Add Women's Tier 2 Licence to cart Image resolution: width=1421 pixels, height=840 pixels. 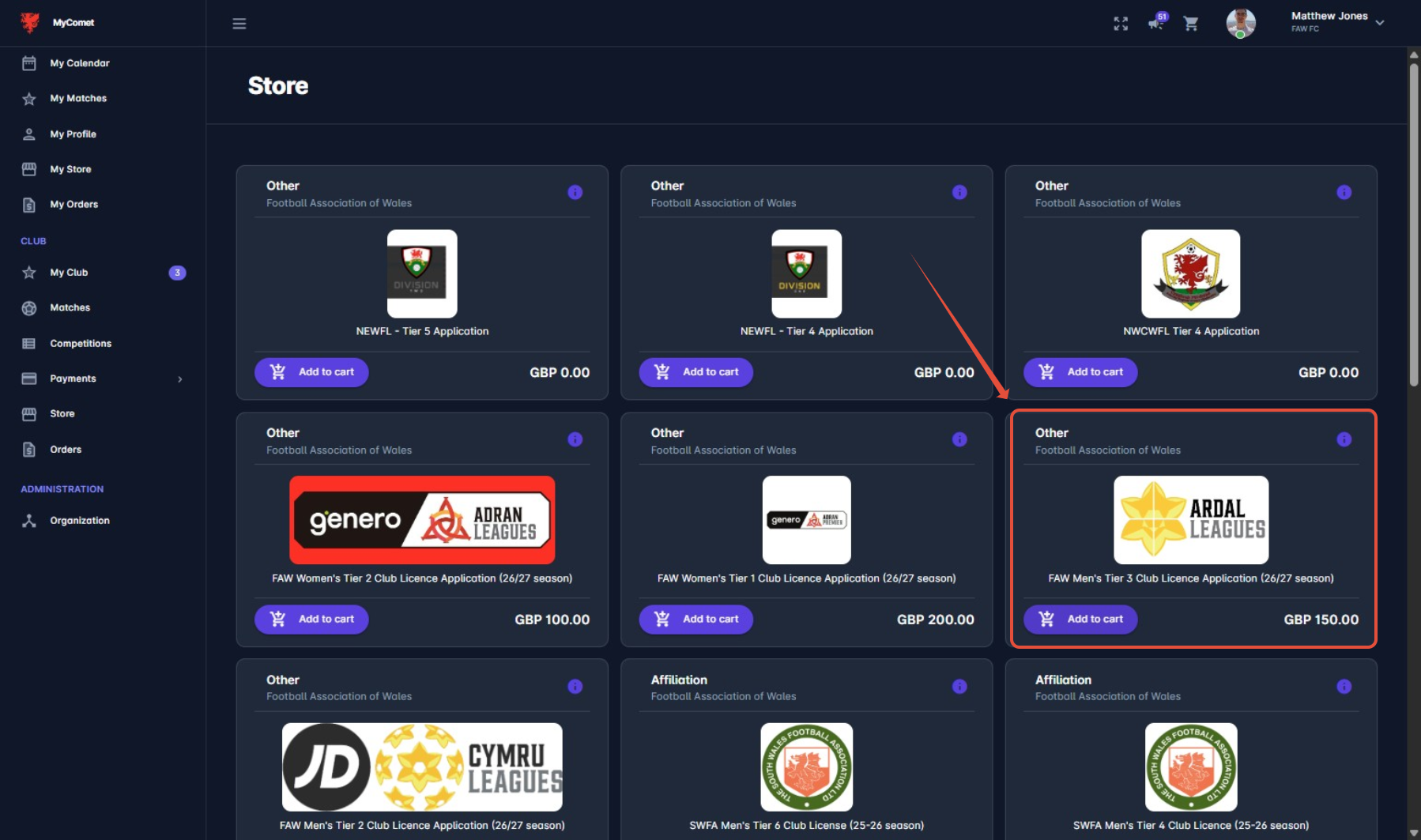click(311, 620)
